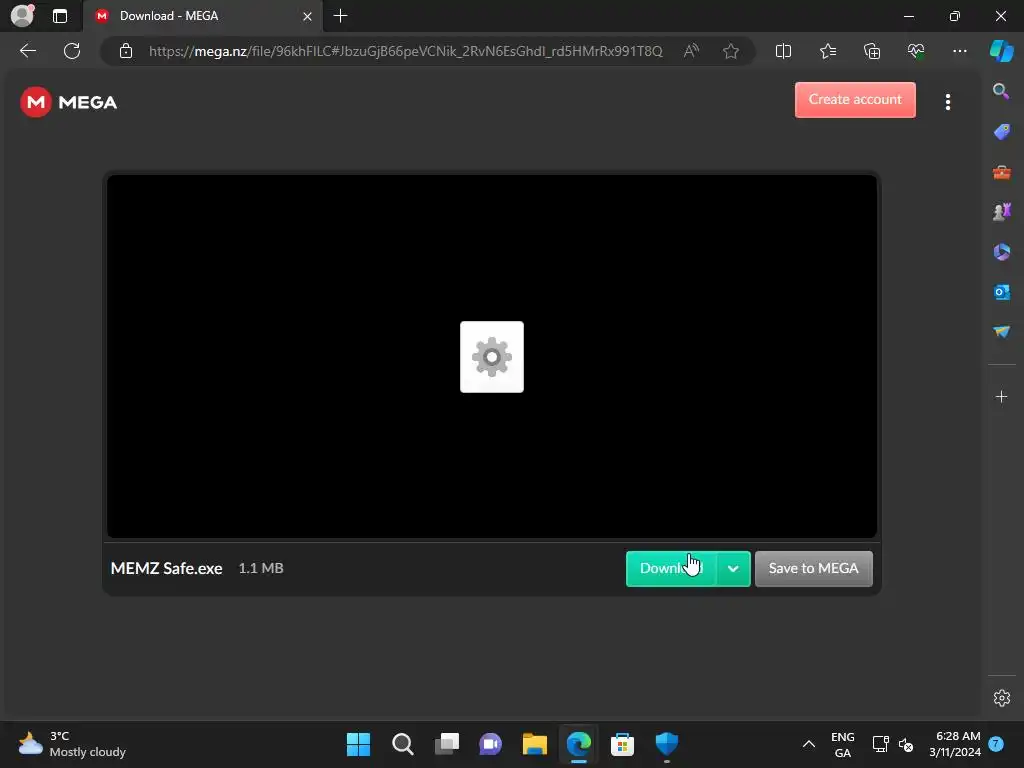
Task: View site information lock icon
Action: click(126, 51)
